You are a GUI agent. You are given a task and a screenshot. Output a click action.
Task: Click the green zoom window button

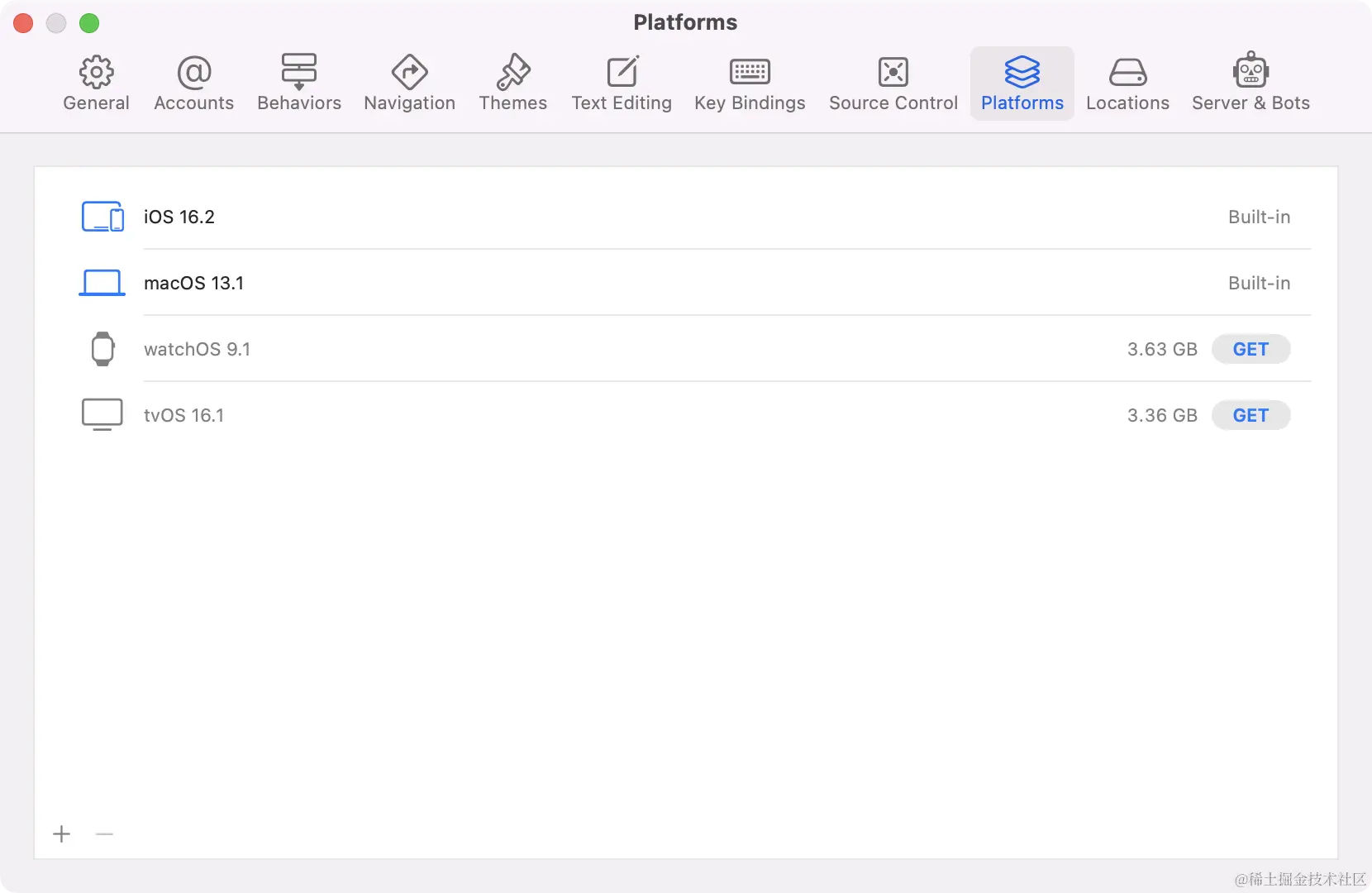coord(89,23)
